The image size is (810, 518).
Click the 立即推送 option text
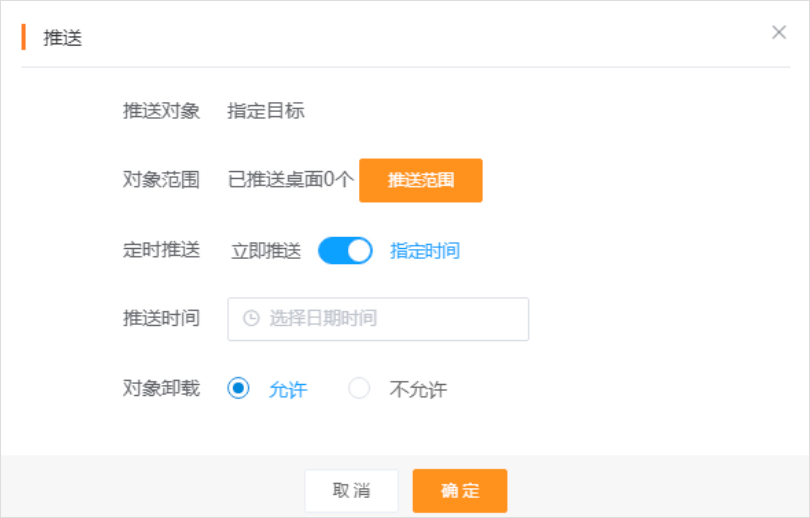(266, 251)
